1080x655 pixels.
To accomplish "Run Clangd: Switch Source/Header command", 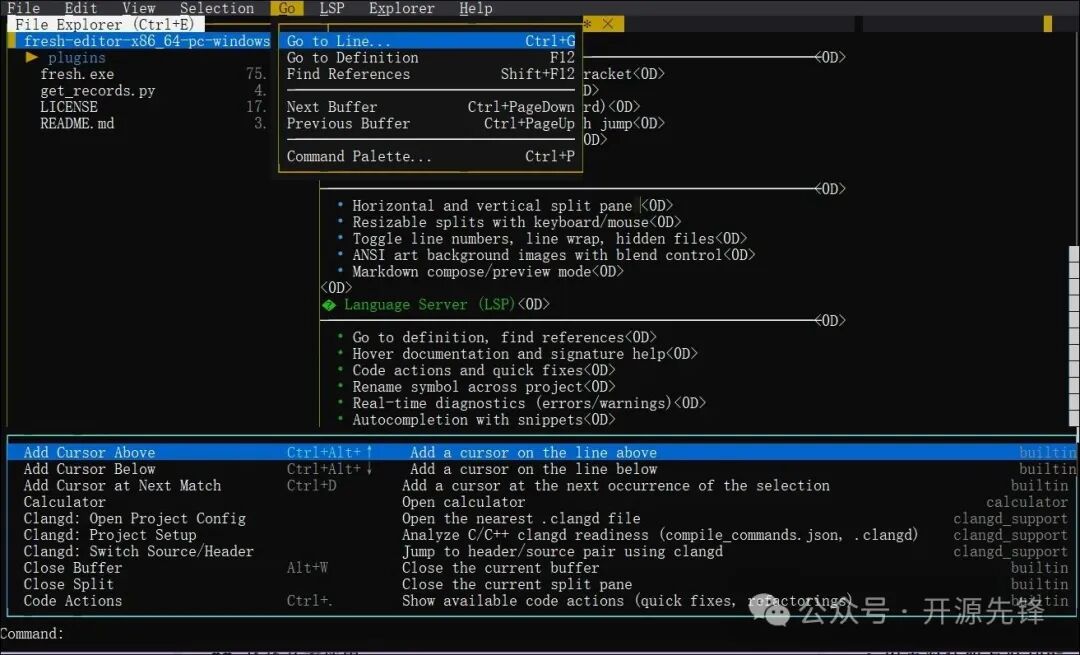I will click(x=541, y=552).
